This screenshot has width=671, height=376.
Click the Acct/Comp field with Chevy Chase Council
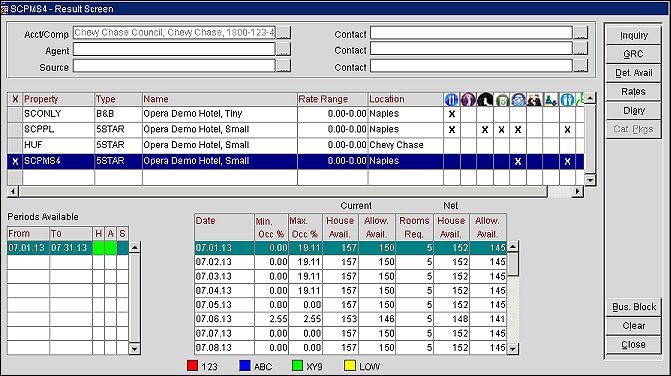174,33
